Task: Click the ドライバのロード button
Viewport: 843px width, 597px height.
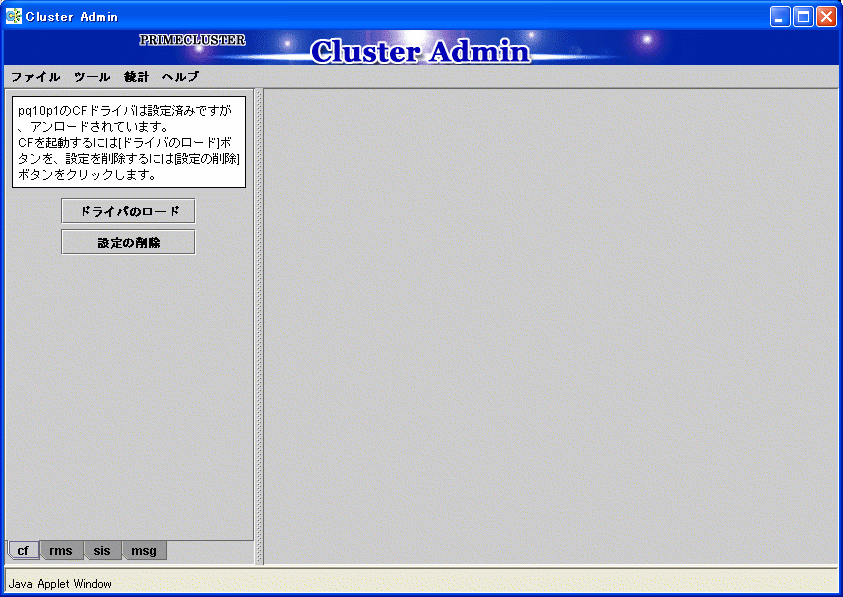Action: (x=128, y=211)
